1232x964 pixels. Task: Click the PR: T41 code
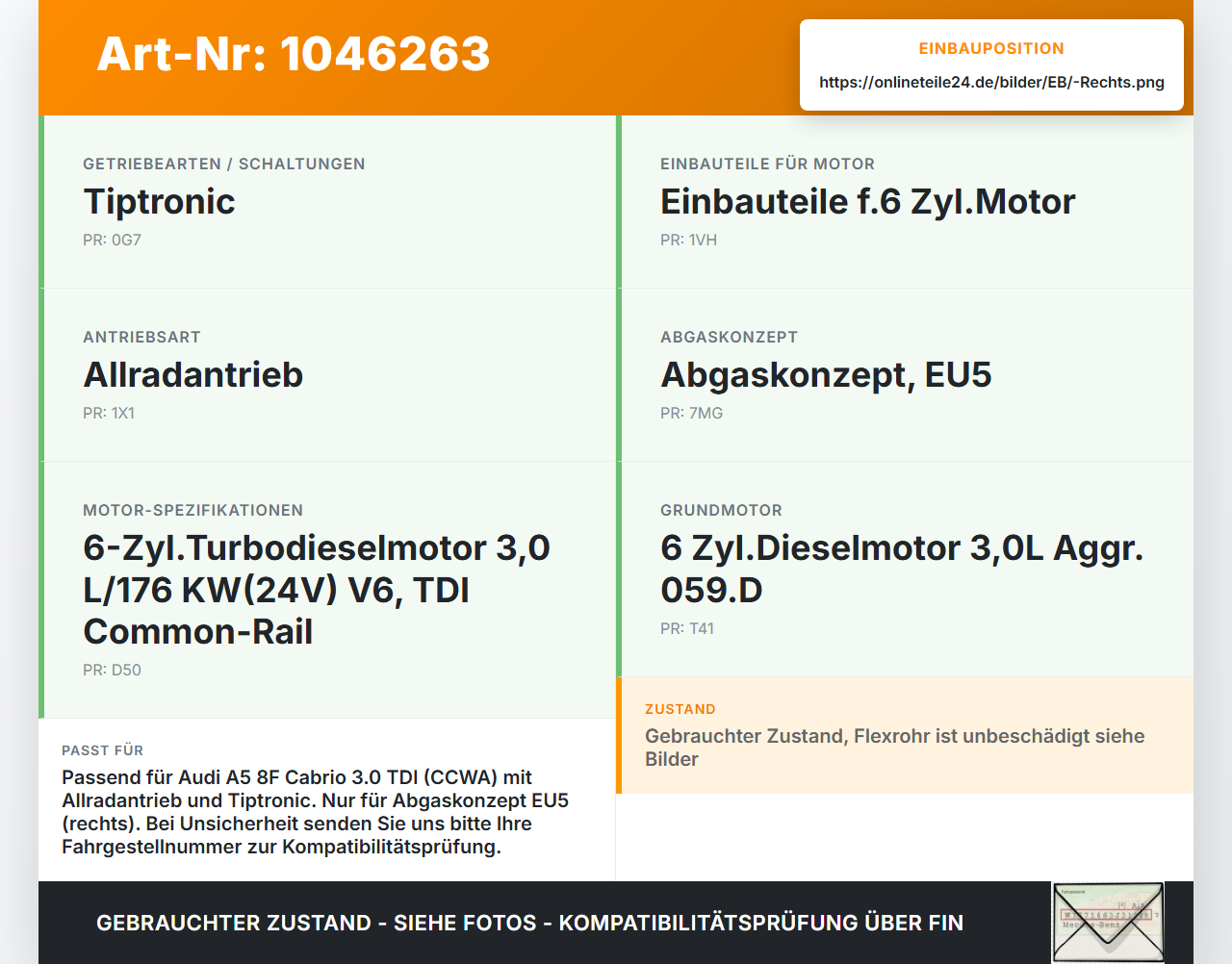687,628
